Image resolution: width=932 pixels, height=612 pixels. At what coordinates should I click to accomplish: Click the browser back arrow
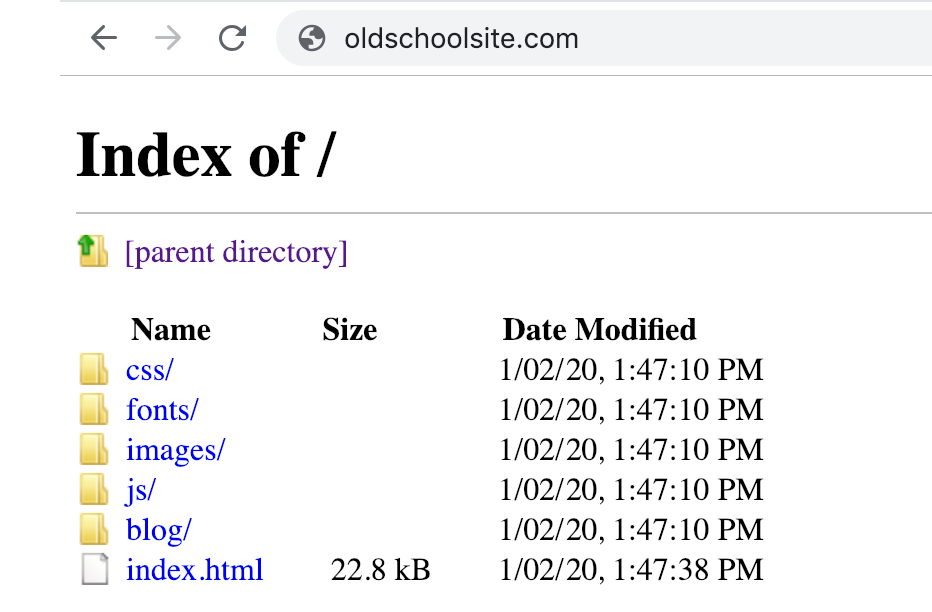[x=104, y=39]
